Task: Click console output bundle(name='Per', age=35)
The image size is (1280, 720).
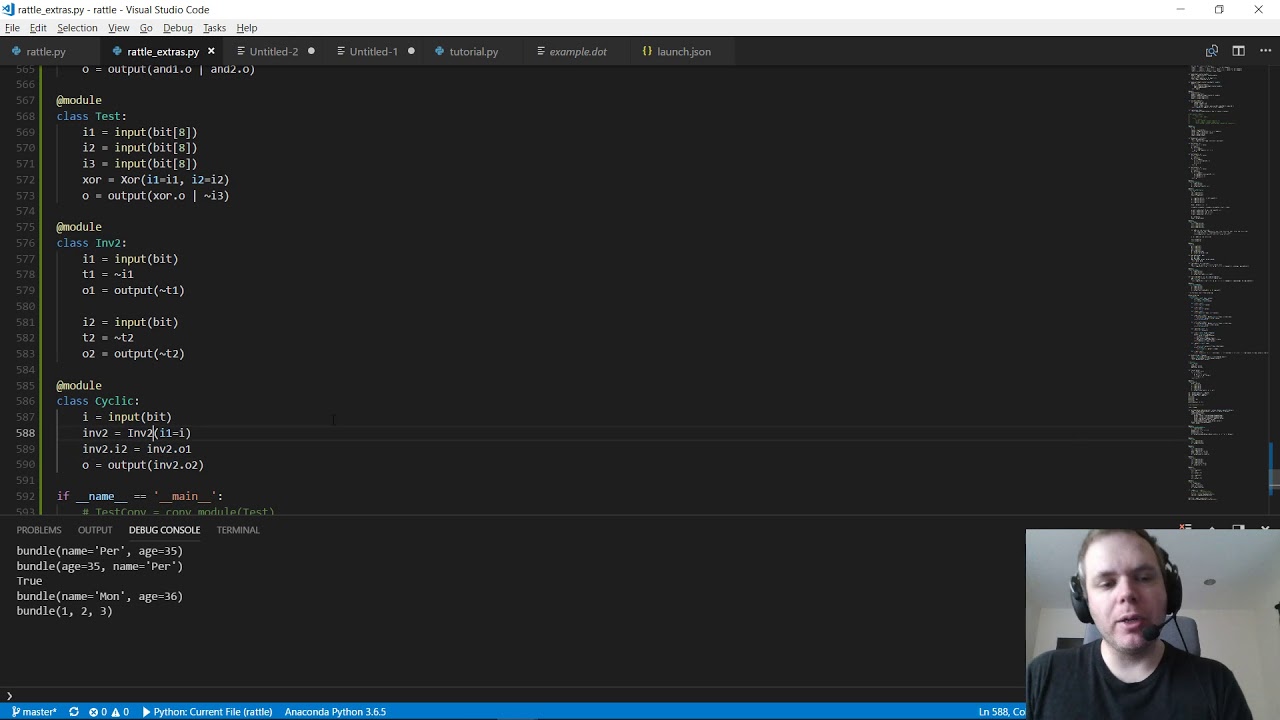Action: point(99,551)
